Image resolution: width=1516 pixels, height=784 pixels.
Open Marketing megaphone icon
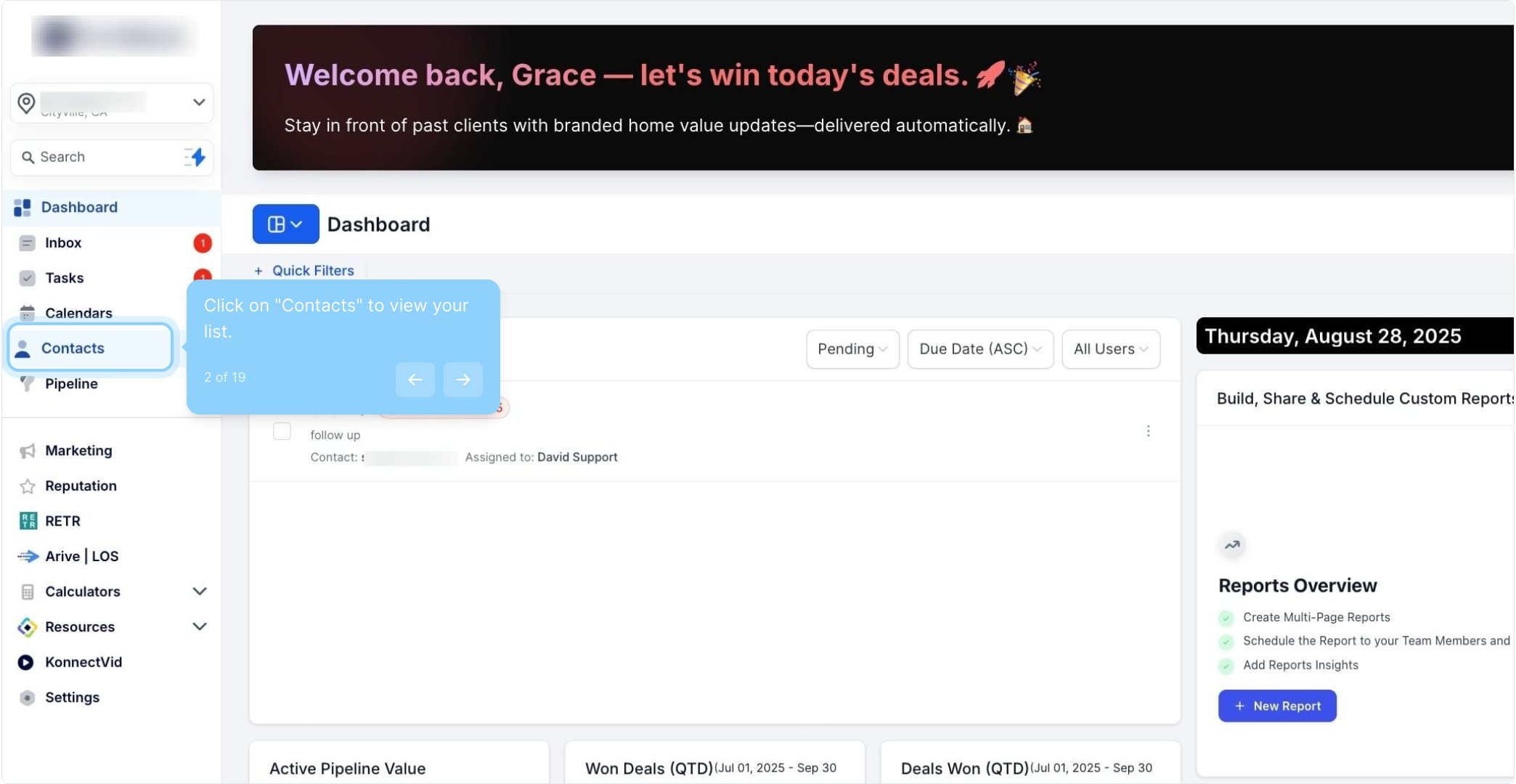(x=28, y=451)
